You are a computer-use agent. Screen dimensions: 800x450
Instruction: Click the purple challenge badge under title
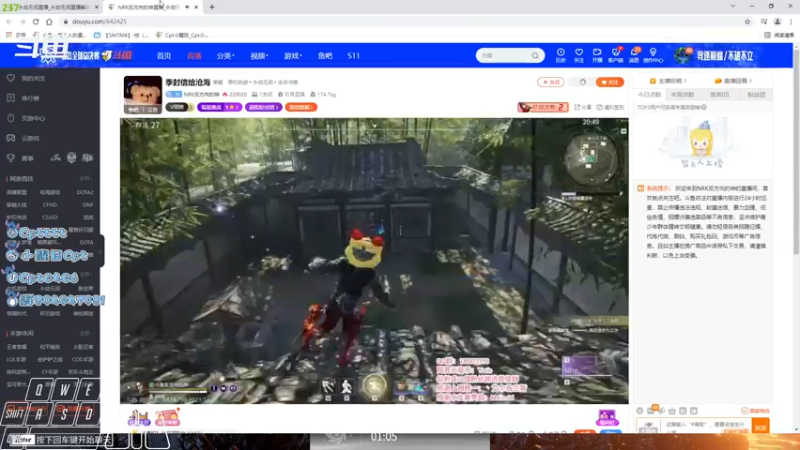click(219, 107)
